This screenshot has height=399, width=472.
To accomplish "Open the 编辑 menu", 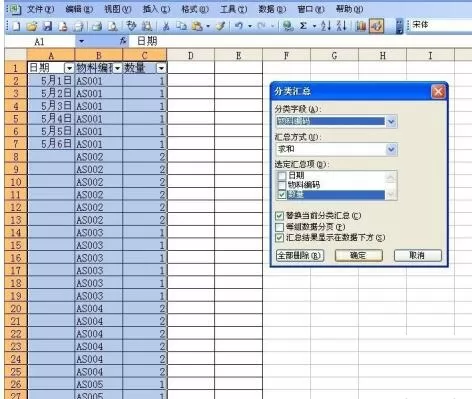I will click(79, 9).
